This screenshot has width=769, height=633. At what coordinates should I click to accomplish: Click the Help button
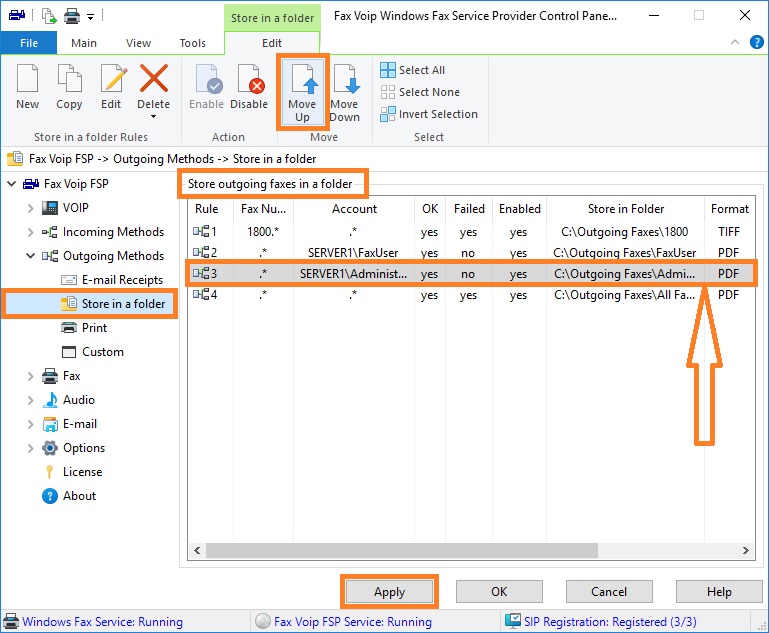click(x=719, y=592)
